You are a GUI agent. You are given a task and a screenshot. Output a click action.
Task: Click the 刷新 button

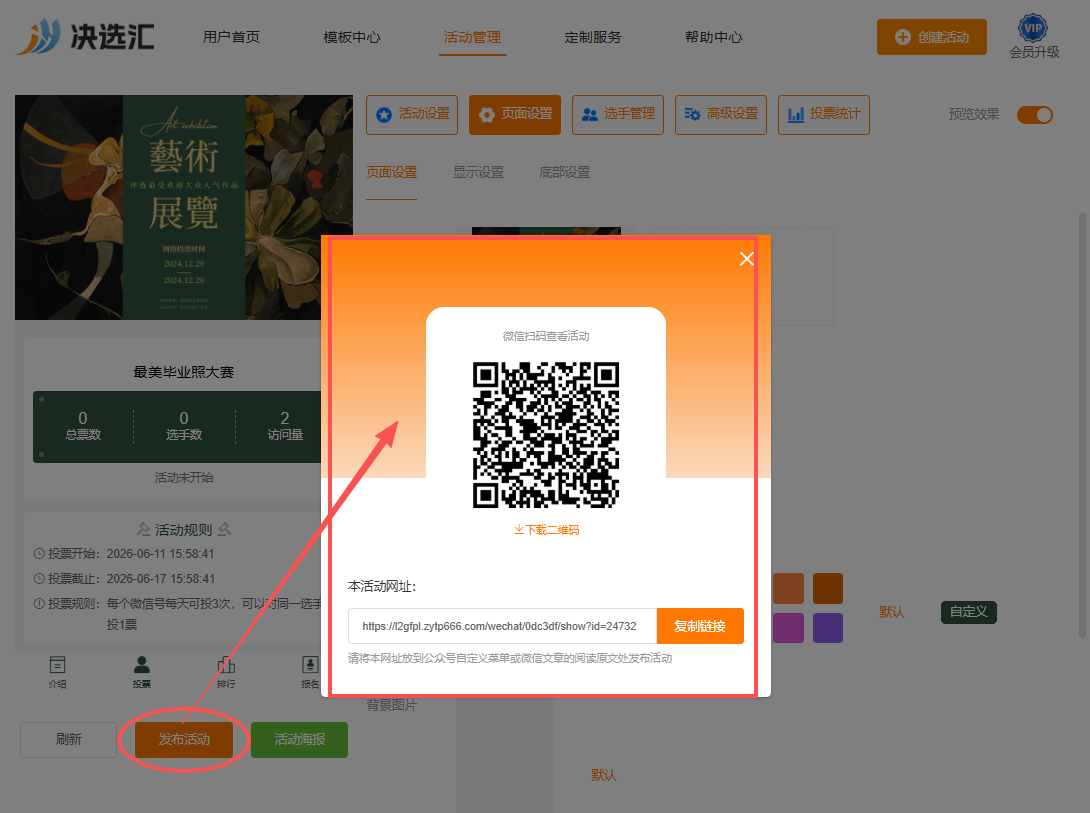[68, 739]
